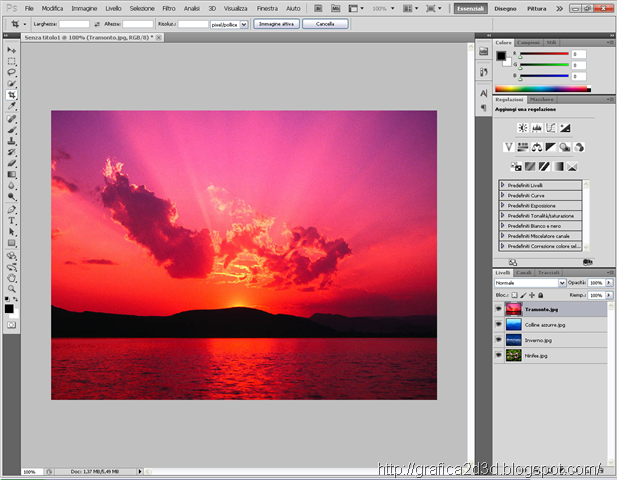Click the Cancella button
Image resolution: width=617 pixels, height=480 pixels.
(x=325, y=23)
